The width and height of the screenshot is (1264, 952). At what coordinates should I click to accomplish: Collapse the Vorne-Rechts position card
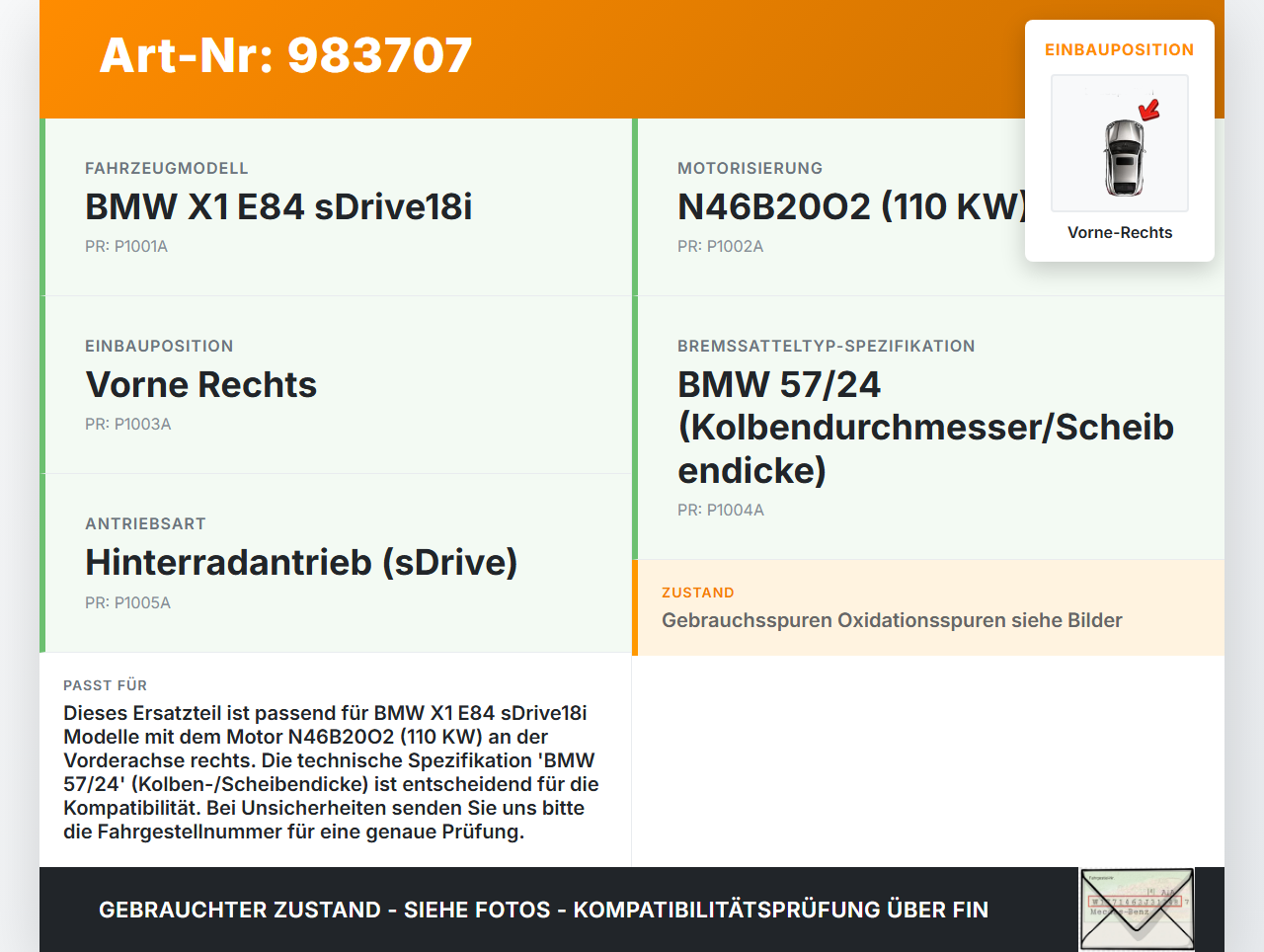coord(1120,232)
